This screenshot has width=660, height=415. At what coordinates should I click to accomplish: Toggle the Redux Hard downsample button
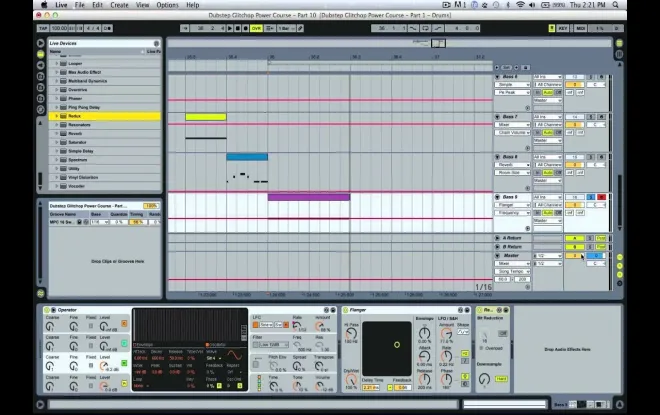click(501, 379)
